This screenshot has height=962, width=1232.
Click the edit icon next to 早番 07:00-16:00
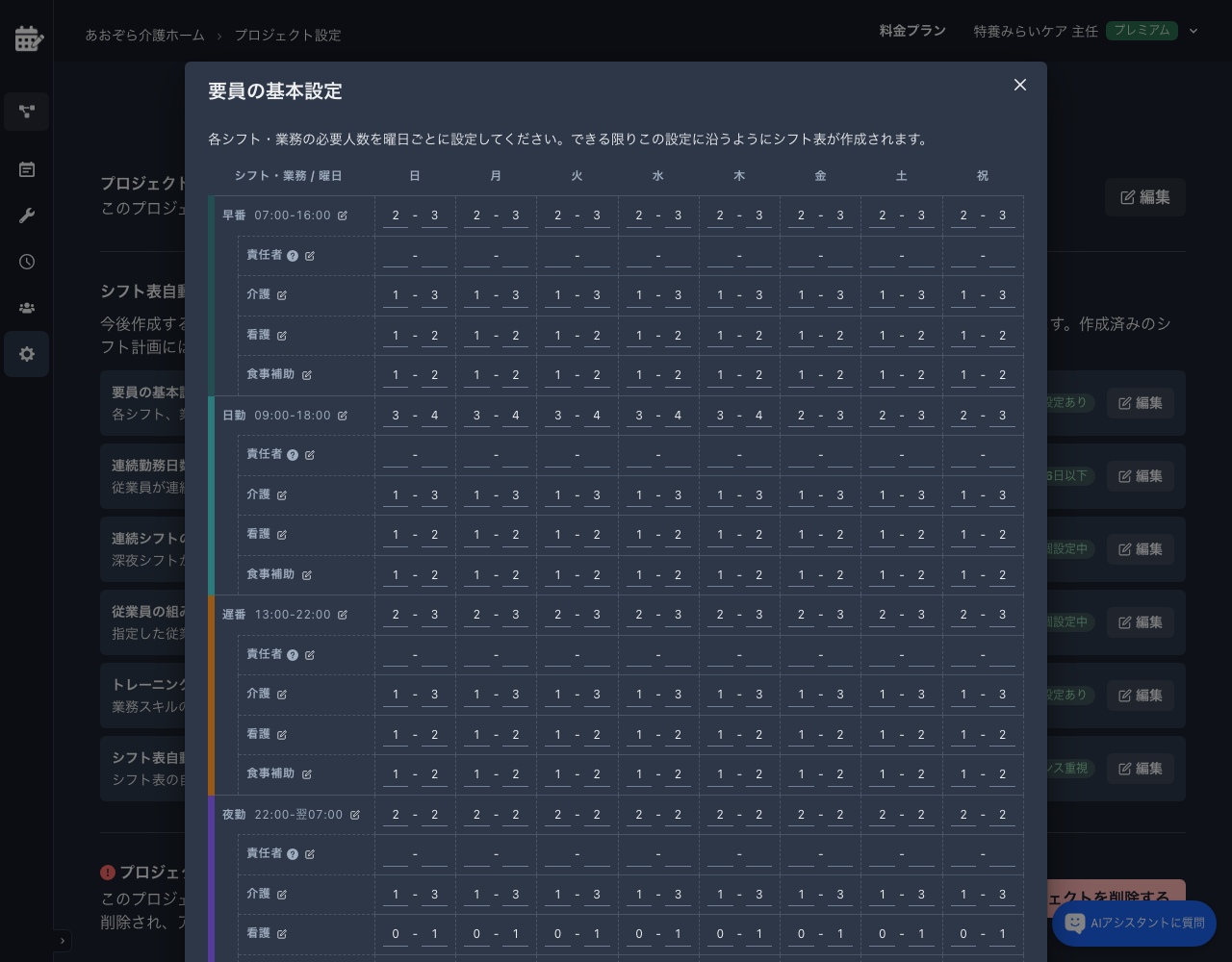tap(343, 215)
